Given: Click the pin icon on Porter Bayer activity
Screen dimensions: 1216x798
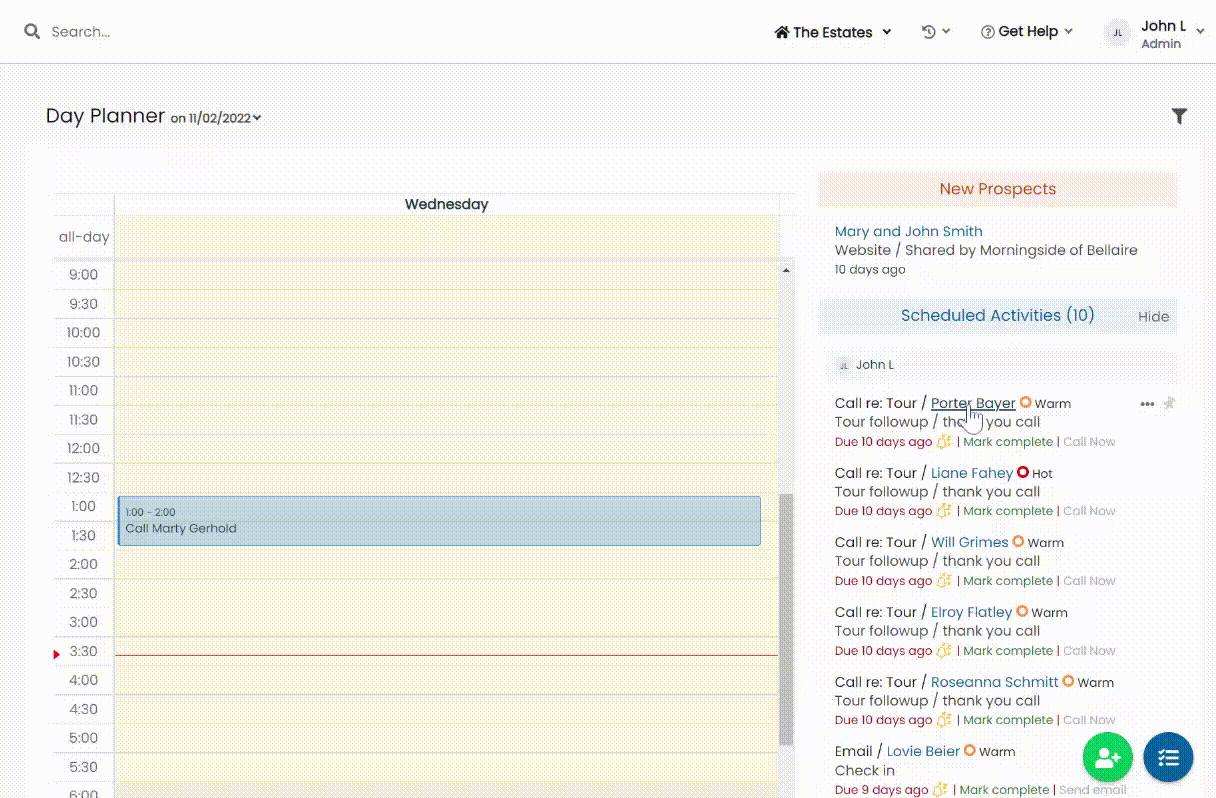Looking at the screenshot, I should tap(1169, 403).
